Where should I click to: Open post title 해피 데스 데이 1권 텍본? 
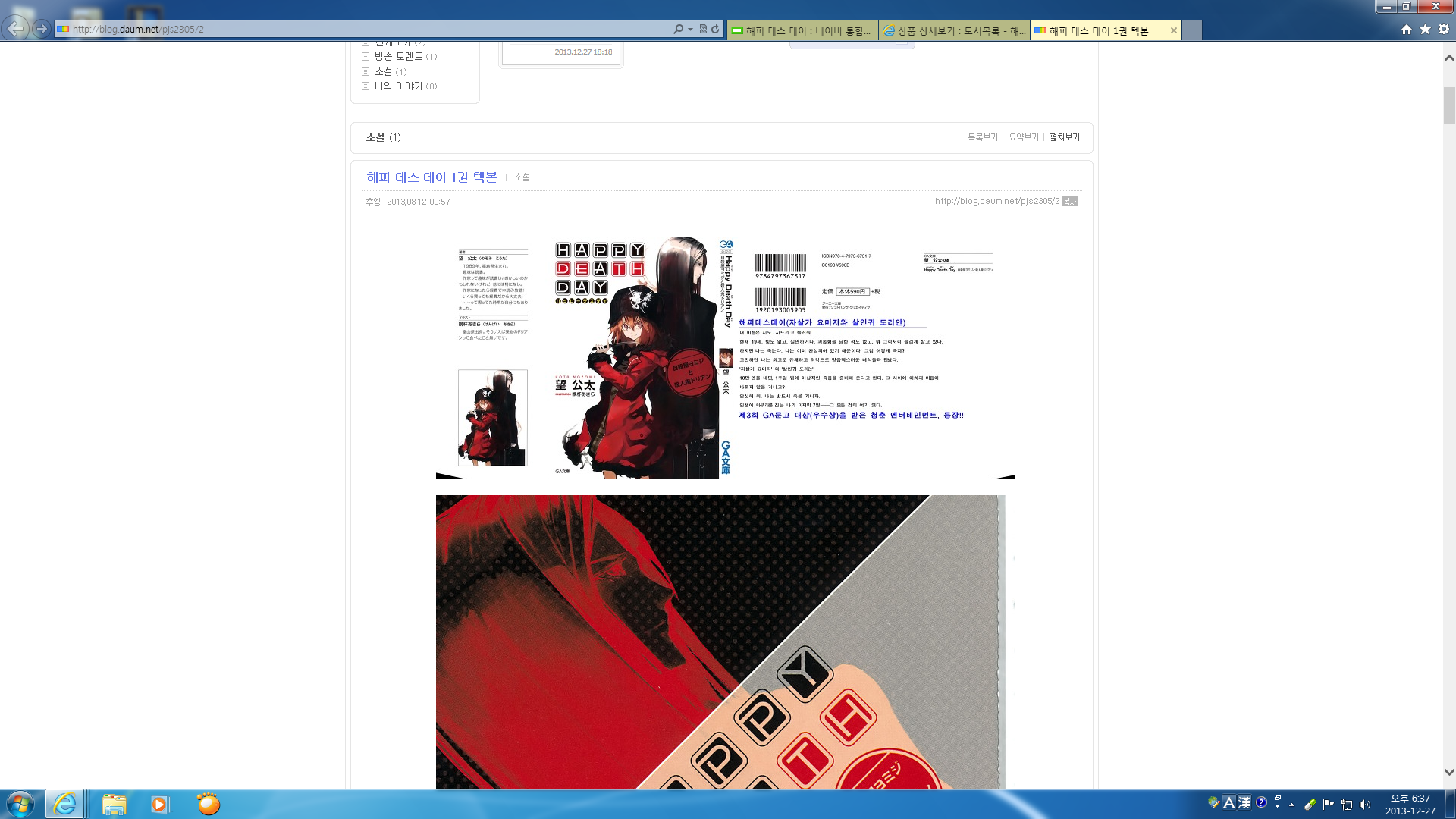tap(431, 177)
